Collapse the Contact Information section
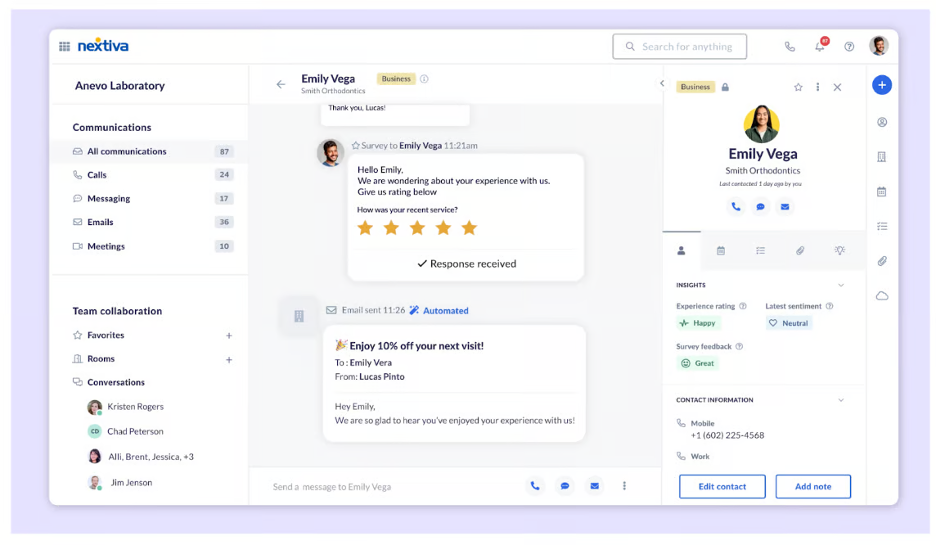936x546 pixels. (x=840, y=400)
